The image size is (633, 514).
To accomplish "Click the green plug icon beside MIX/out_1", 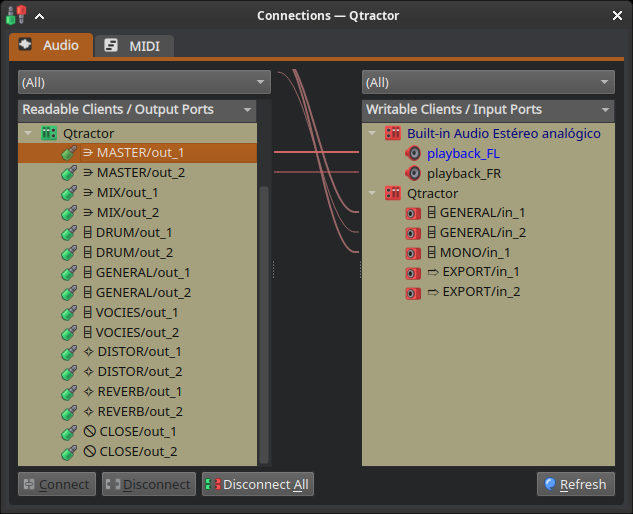I will (x=69, y=193).
